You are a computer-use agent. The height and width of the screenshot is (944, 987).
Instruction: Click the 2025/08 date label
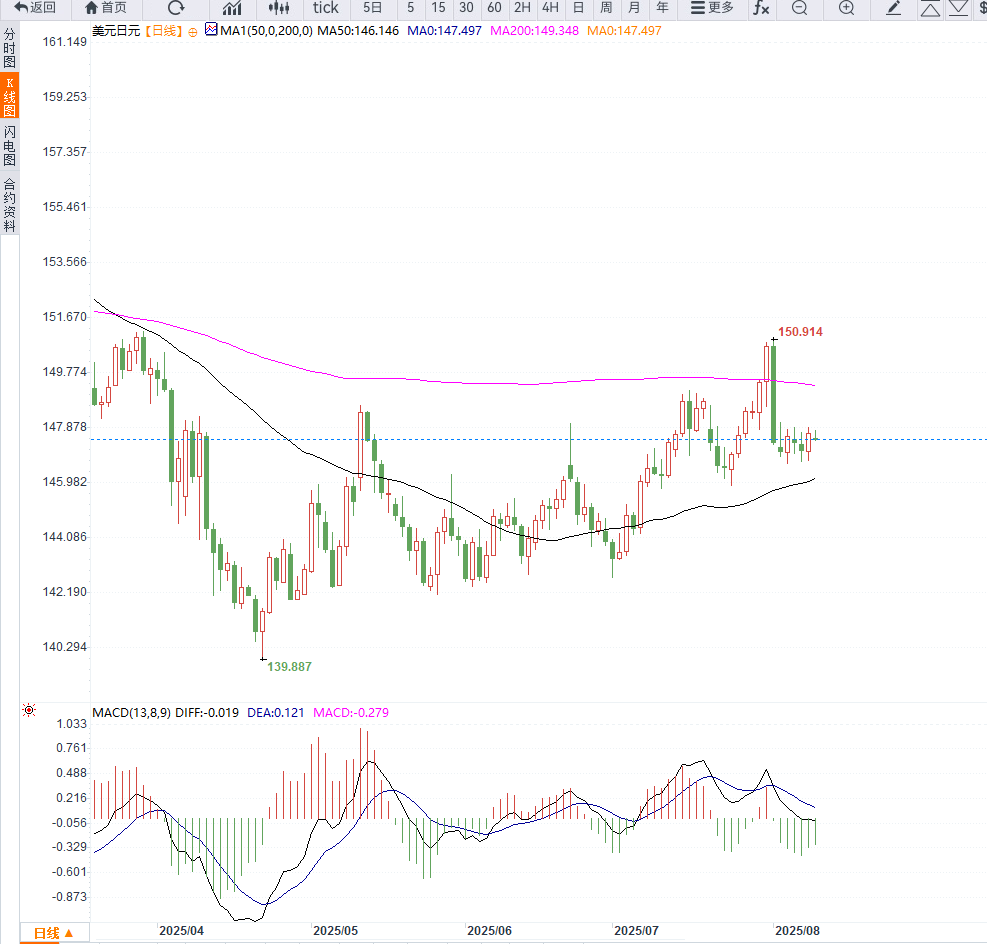tap(798, 931)
